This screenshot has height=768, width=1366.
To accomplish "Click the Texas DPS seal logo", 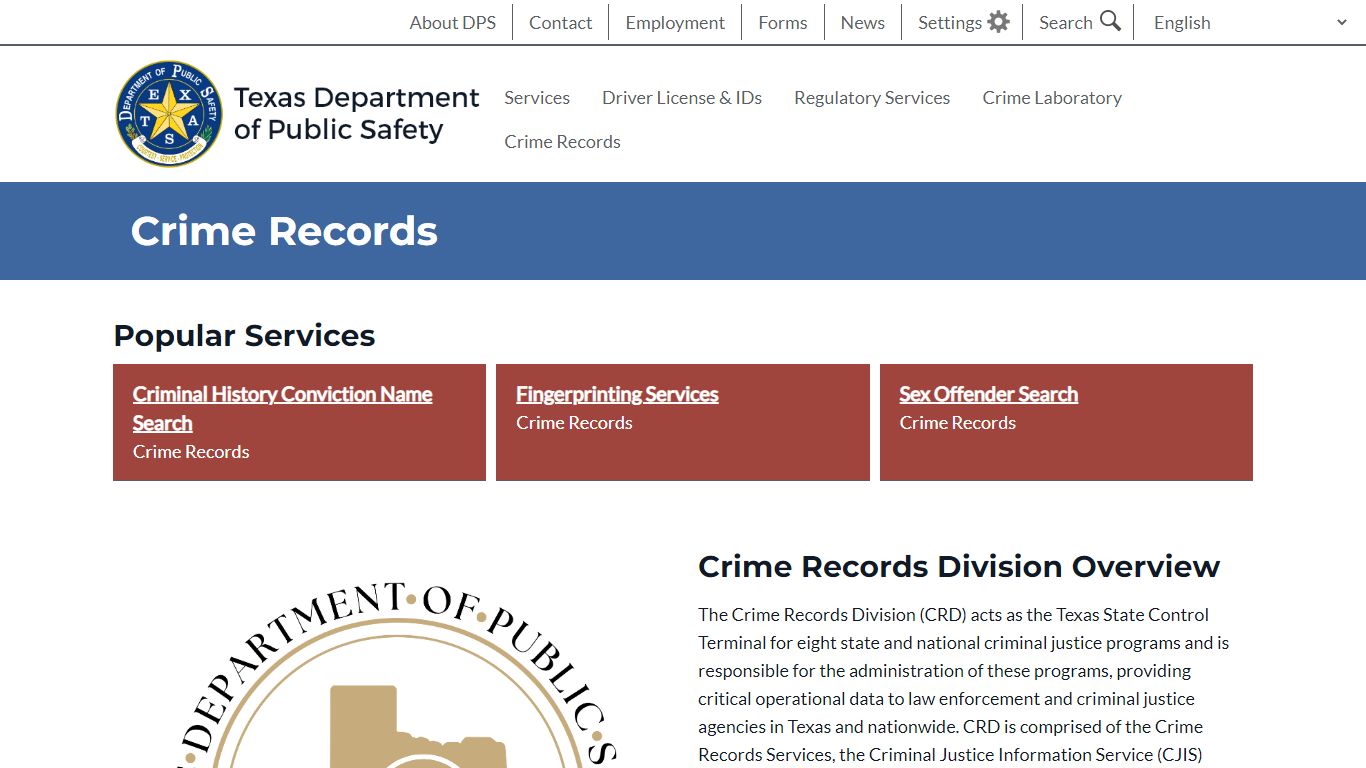I will click(x=169, y=113).
